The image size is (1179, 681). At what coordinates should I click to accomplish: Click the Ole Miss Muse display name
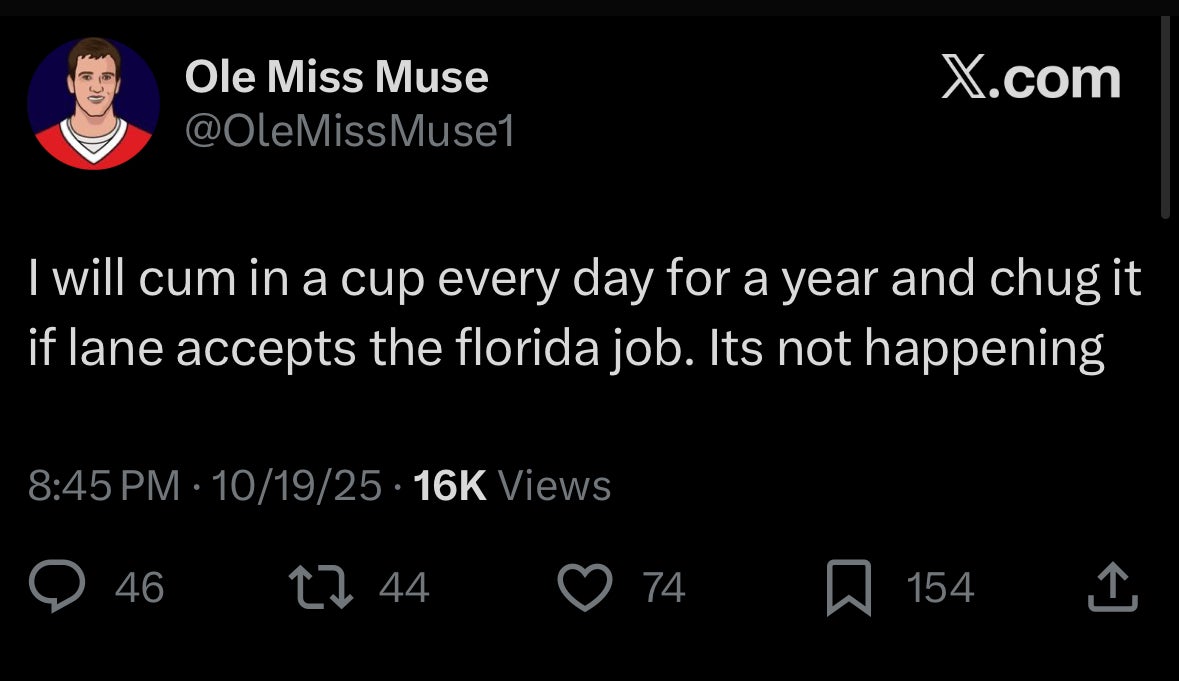[x=336, y=78]
